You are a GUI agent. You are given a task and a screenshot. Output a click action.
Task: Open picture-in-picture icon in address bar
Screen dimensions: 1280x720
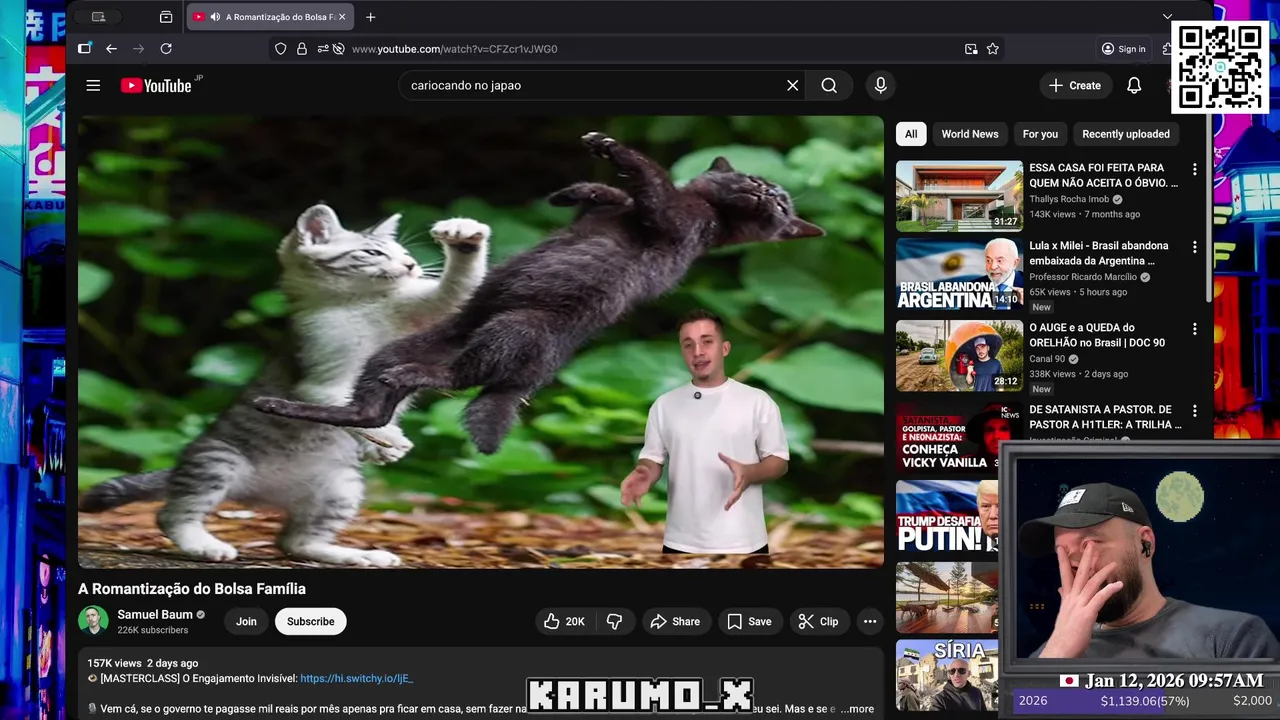click(971, 48)
